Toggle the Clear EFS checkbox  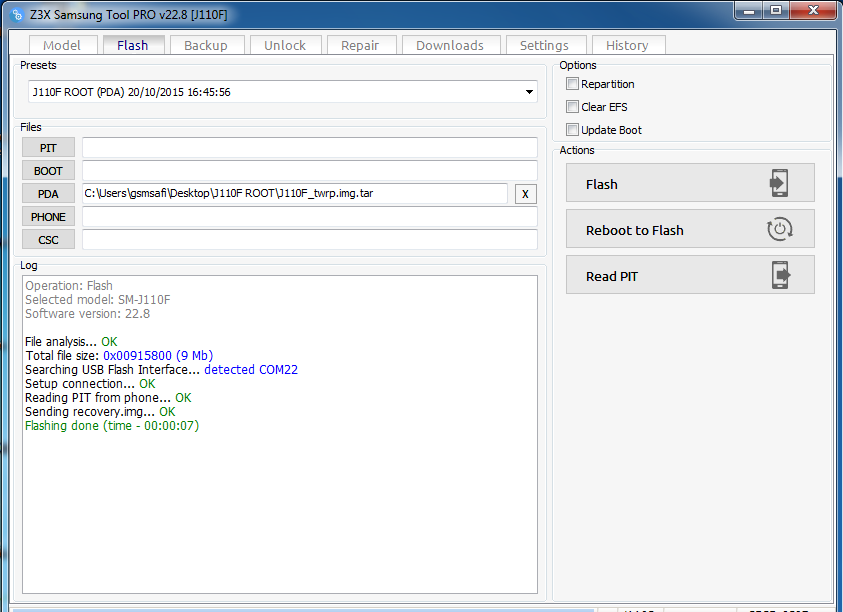(x=573, y=107)
